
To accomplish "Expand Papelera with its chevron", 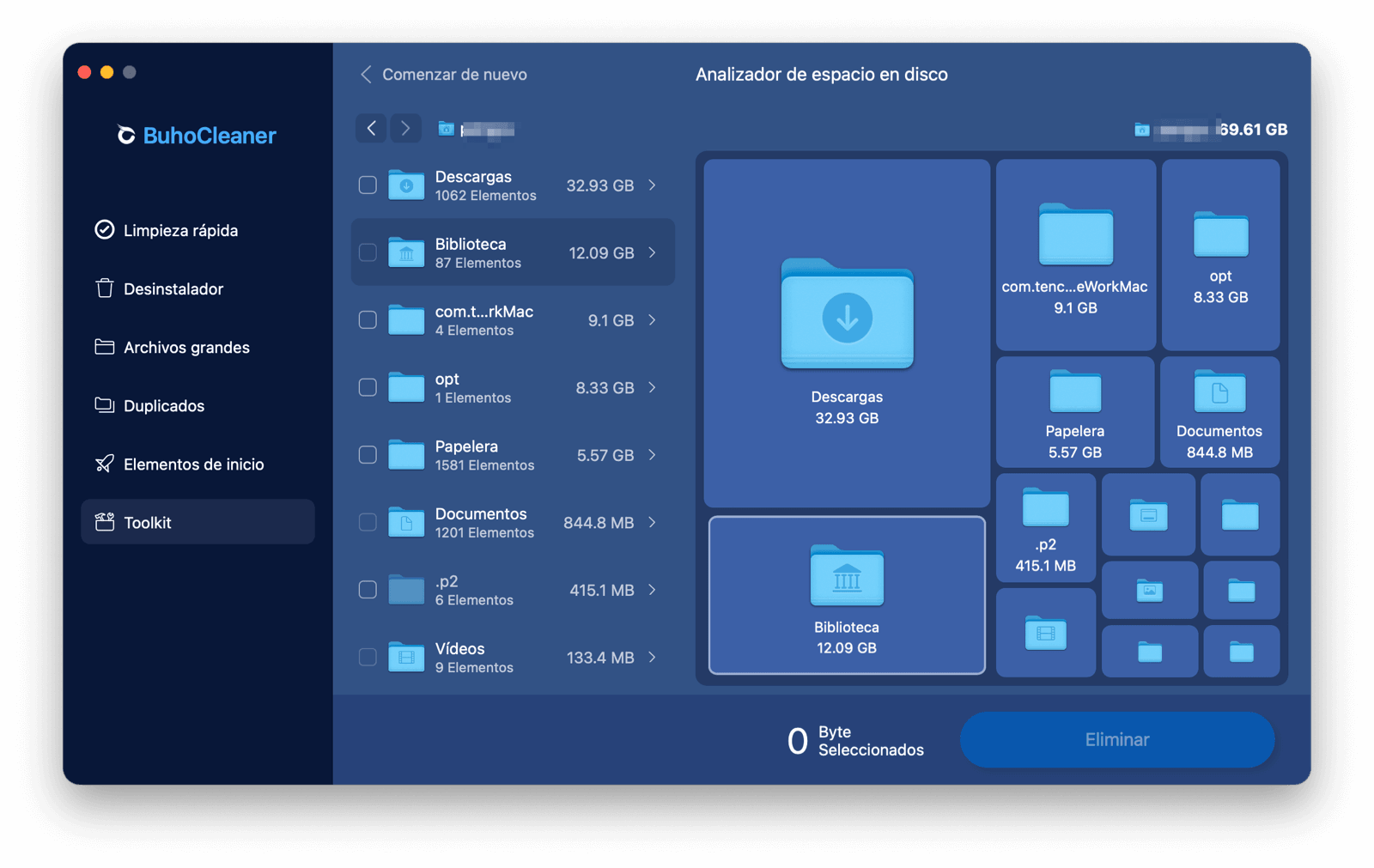I will click(x=653, y=455).
